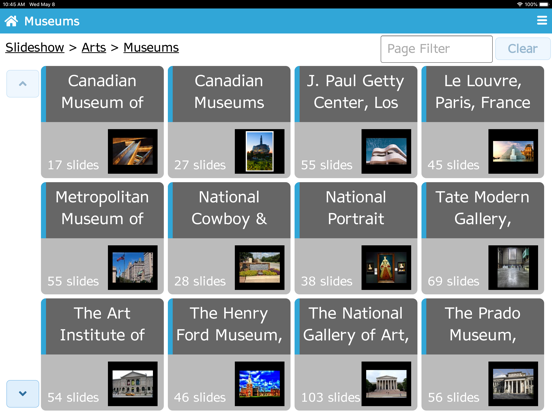The width and height of the screenshot is (552, 414).
Task: Open Tate Modern Gallery card title
Action: click(483, 208)
